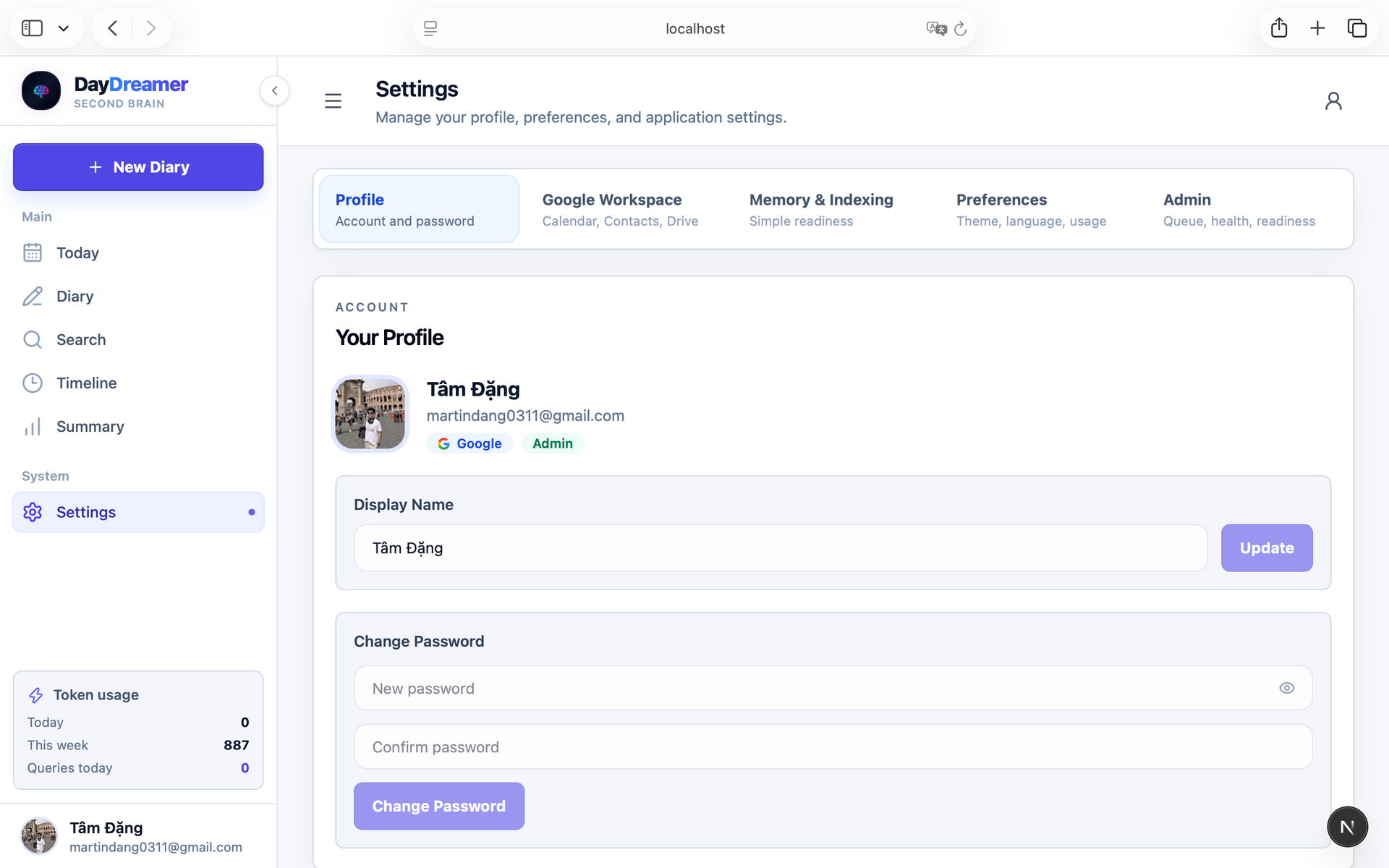1389x868 pixels.
Task: Open the Summary bar chart item
Action: tap(138, 426)
